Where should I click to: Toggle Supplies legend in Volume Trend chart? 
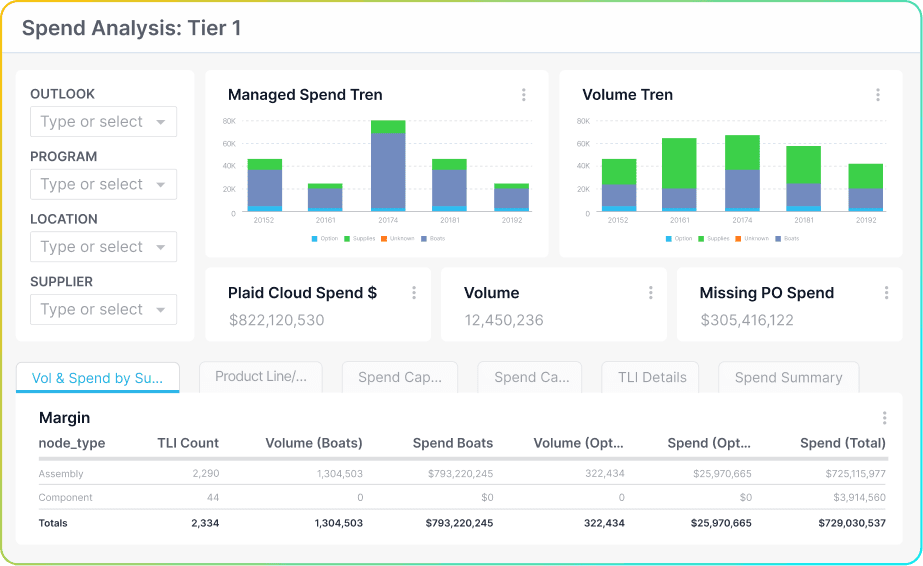pos(713,238)
